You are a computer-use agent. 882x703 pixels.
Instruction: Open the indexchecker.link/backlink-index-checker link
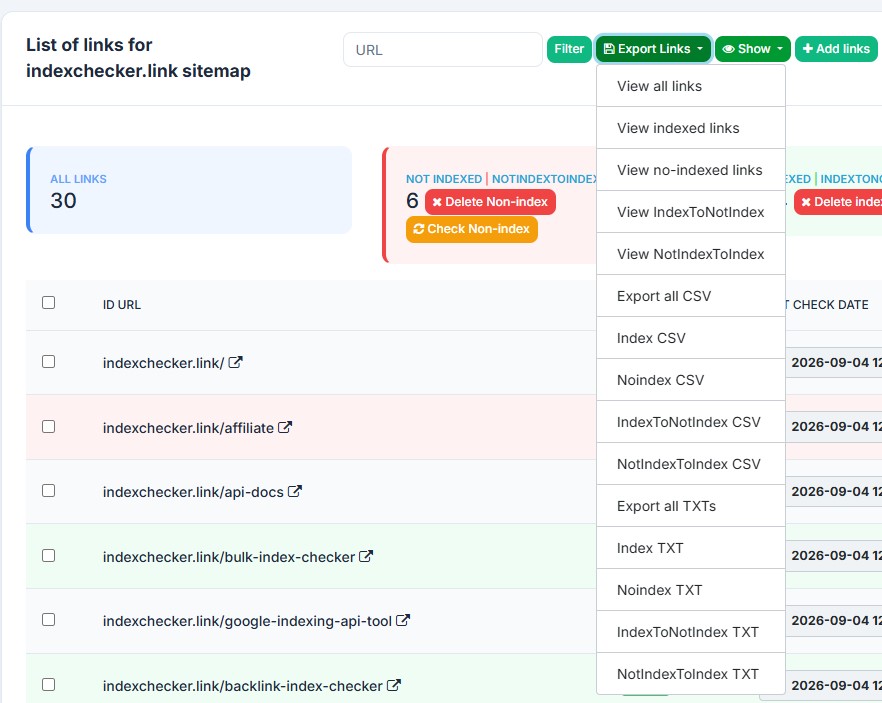(242, 686)
